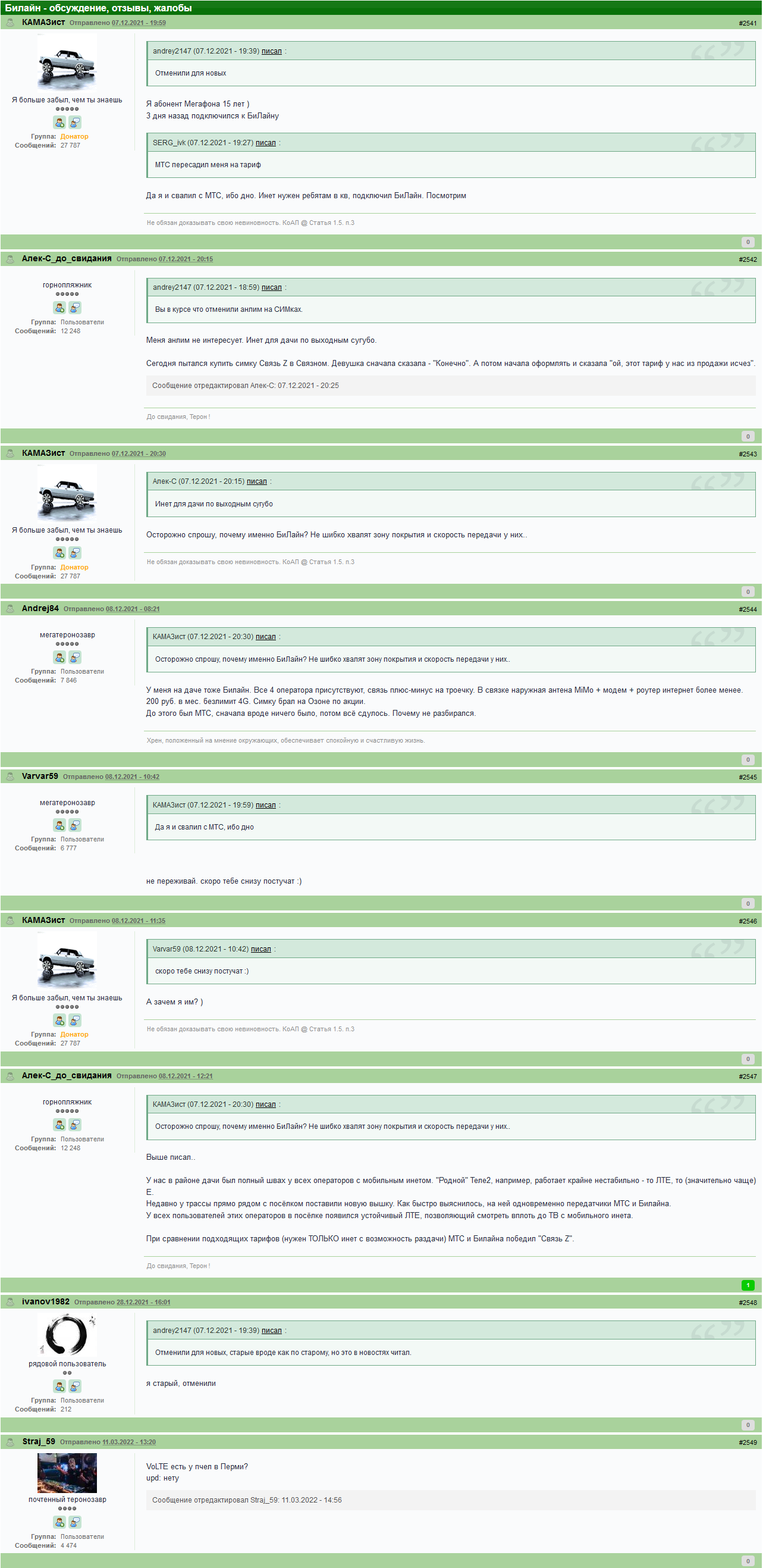This screenshot has height=1568, width=763.
Task: Click "писал" link in Varvar59 quote
Action: [261, 949]
